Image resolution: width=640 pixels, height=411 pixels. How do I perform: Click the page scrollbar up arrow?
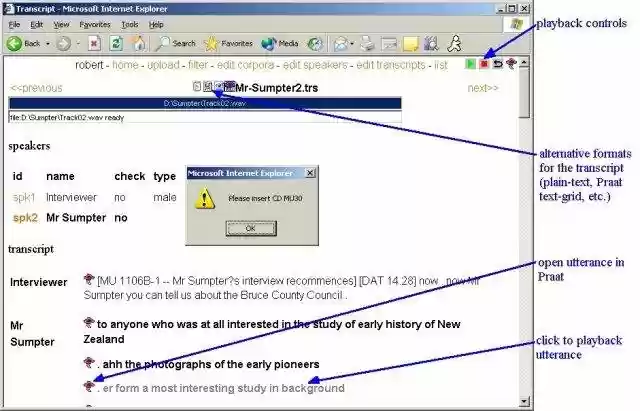click(524, 62)
